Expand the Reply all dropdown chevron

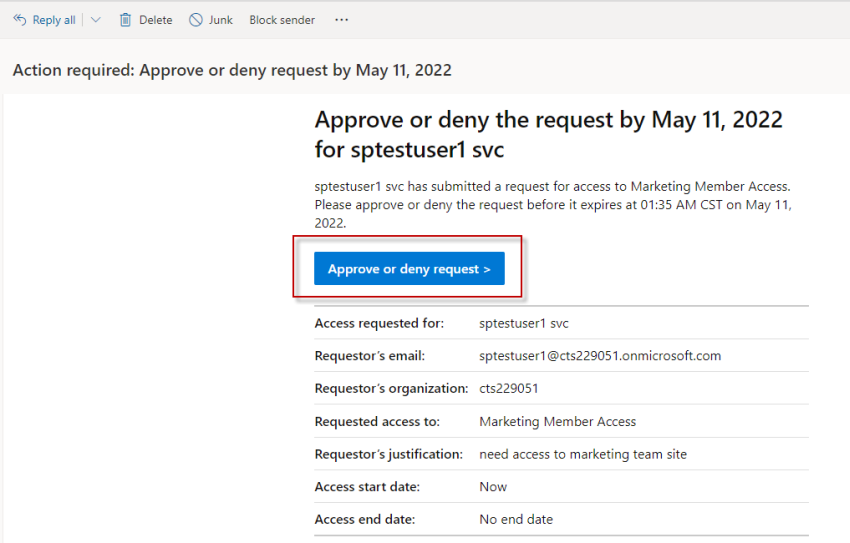(x=96, y=20)
